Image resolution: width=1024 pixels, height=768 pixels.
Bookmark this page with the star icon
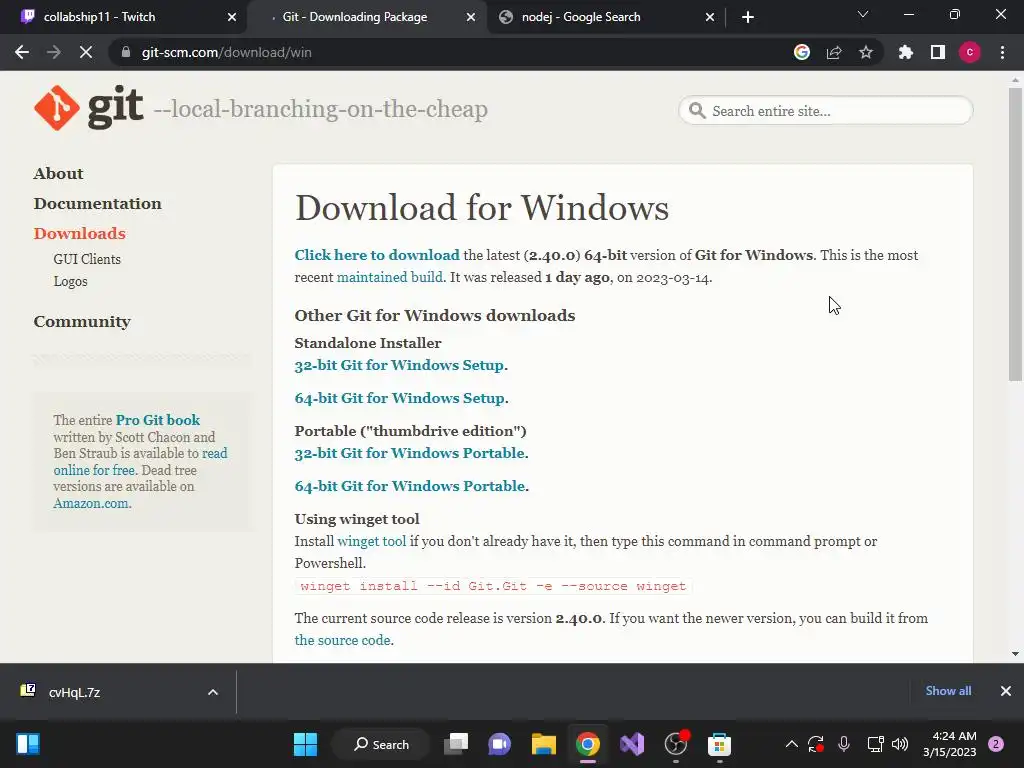pos(866,52)
